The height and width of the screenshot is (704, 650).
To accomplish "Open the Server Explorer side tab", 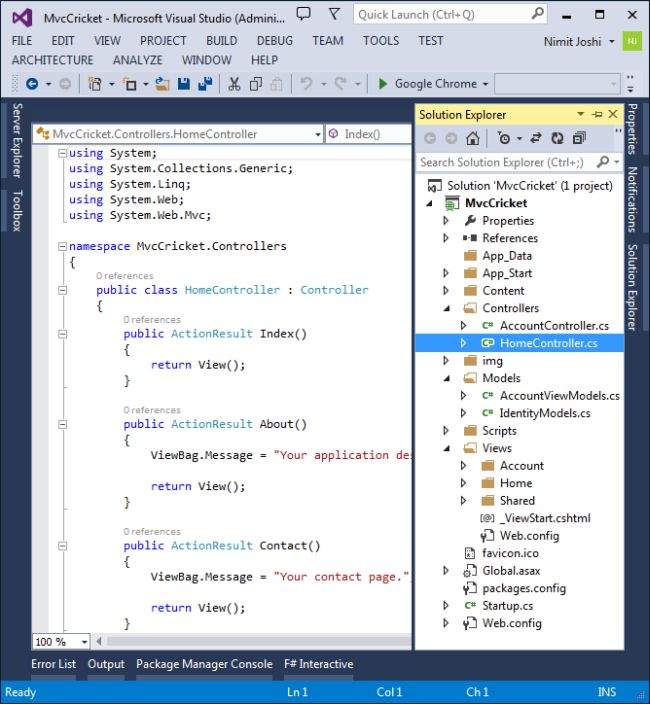I will pyautogui.click(x=17, y=141).
